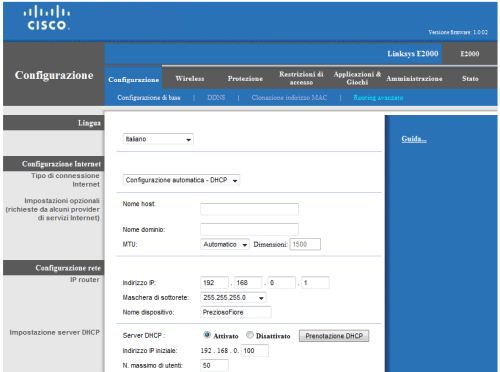Click the starting IP address field 100

255,351
